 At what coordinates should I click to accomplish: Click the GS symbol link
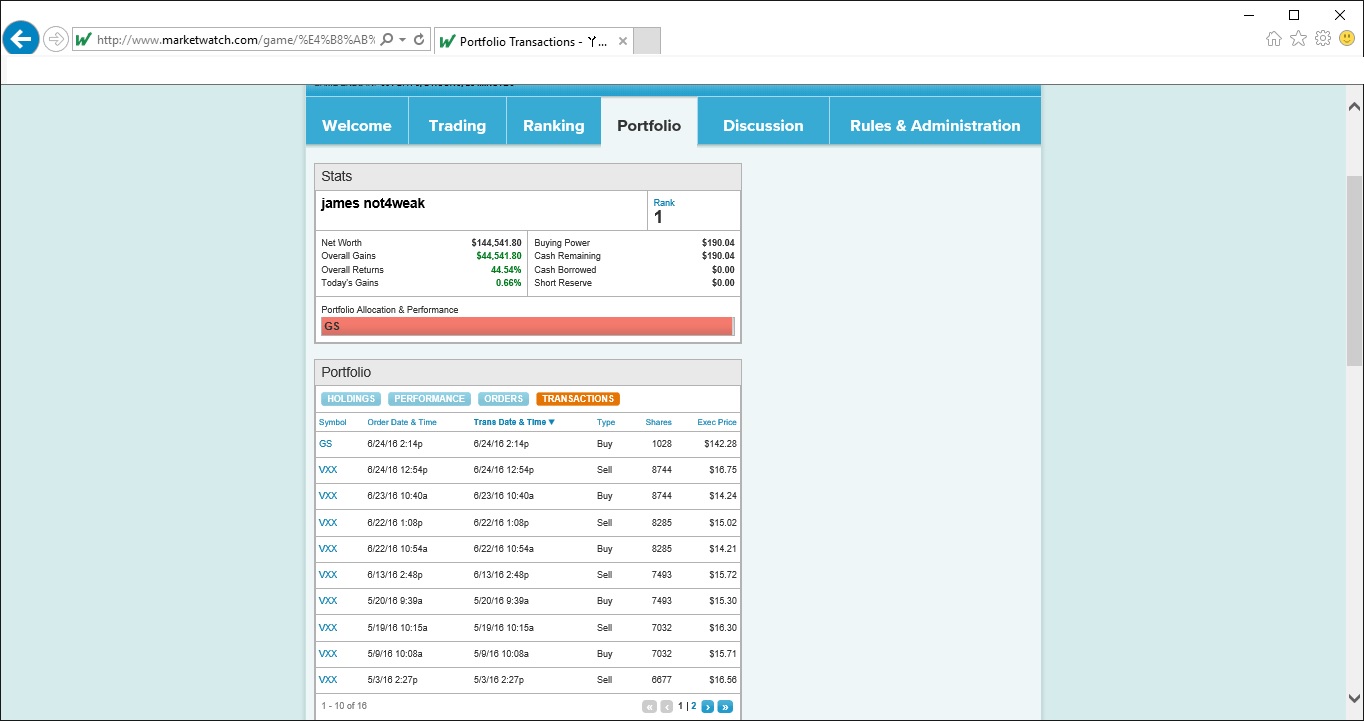[325, 444]
